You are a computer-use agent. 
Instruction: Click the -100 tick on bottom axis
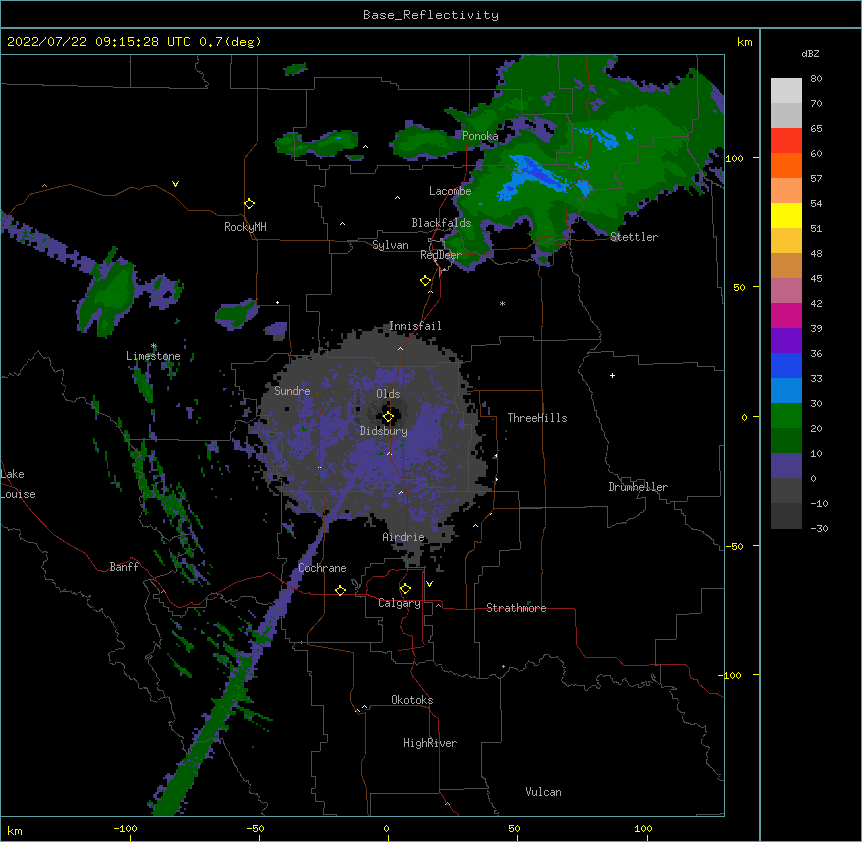125,829
